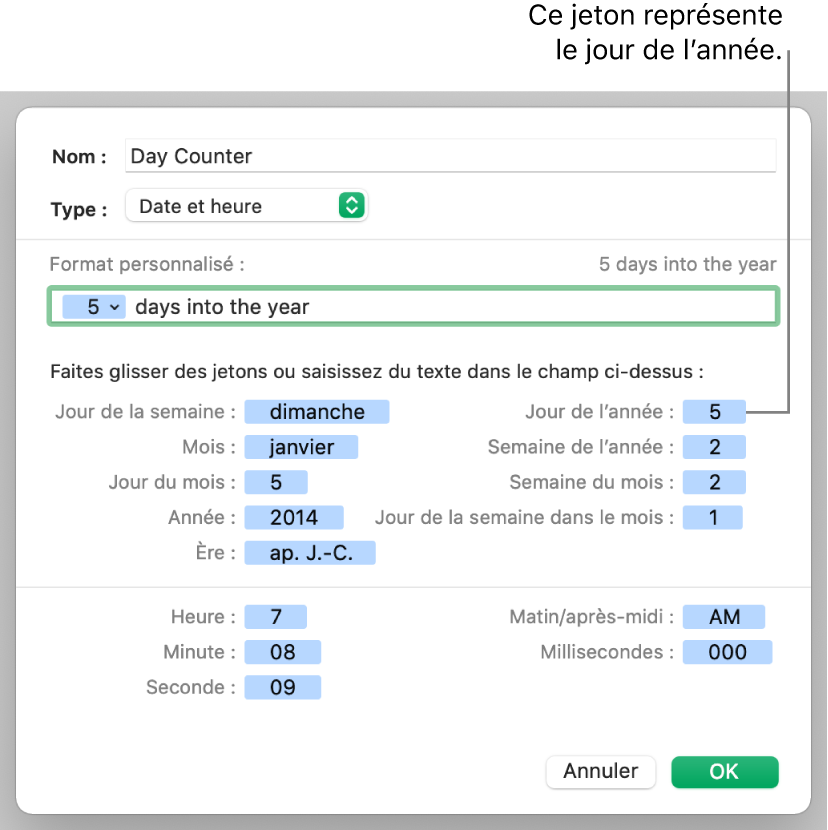Click the custom format text field
The height and width of the screenshot is (830, 828).
[450, 307]
